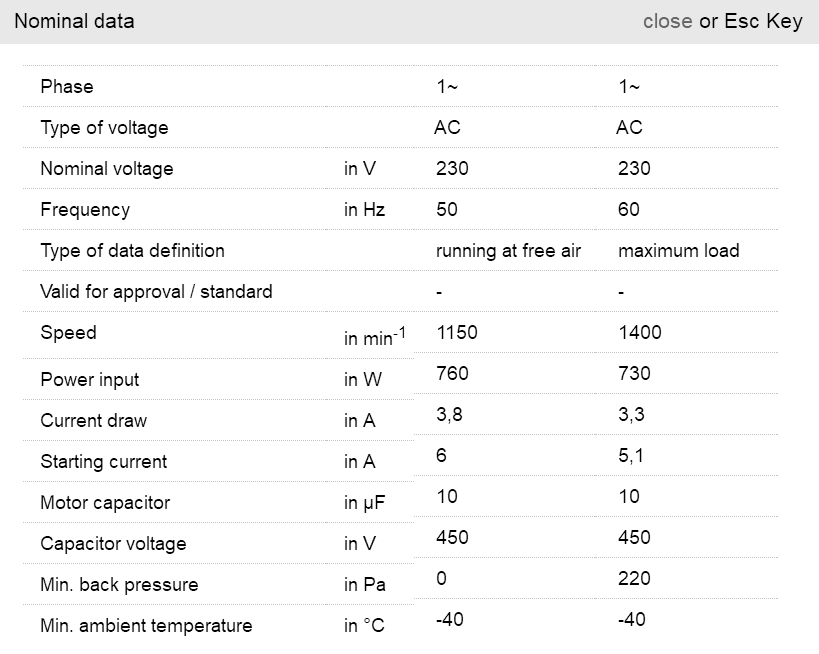
Task: Click the Type of voltage label
Action: pyautogui.click(x=104, y=128)
